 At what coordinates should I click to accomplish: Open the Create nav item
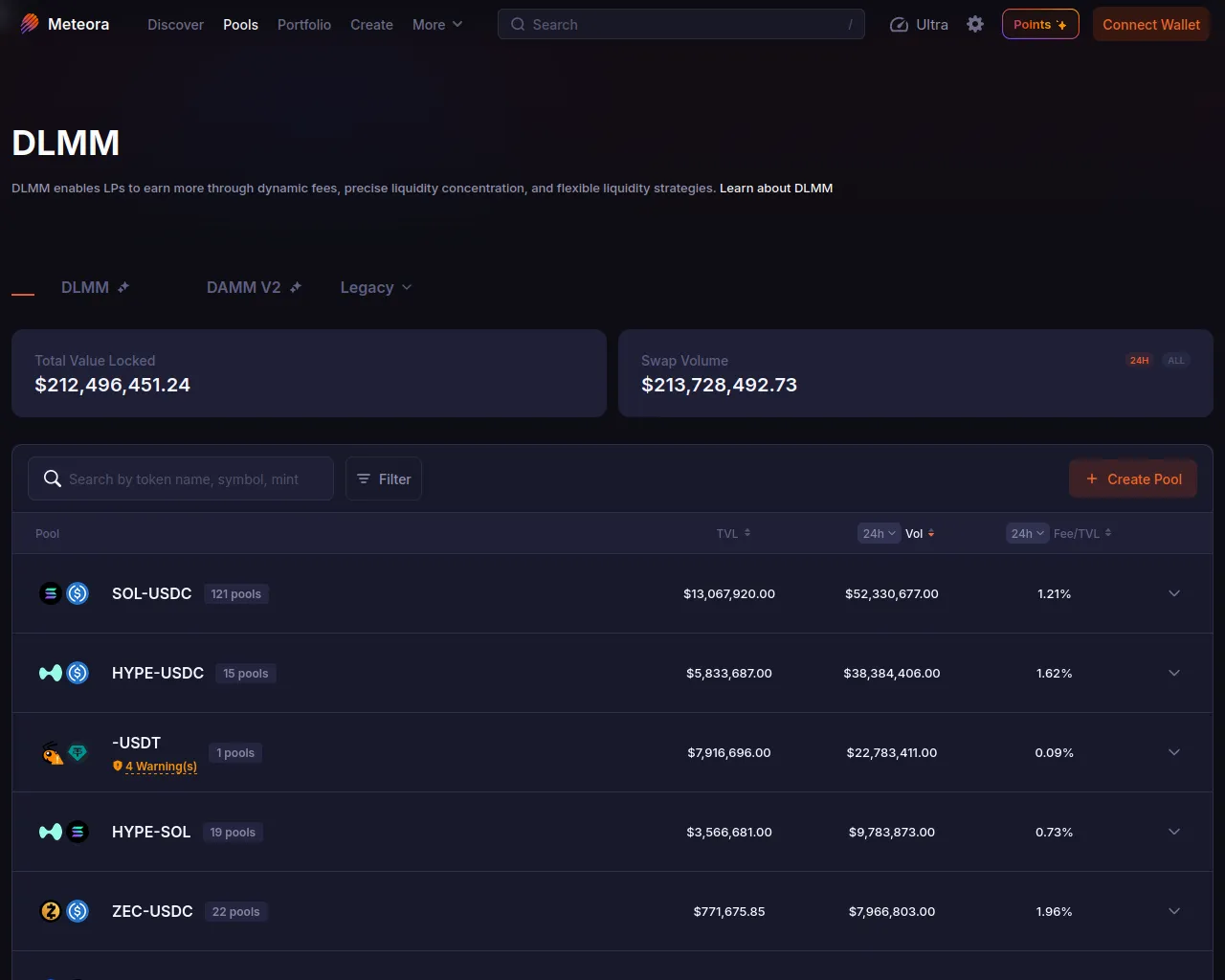pyautogui.click(x=371, y=25)
